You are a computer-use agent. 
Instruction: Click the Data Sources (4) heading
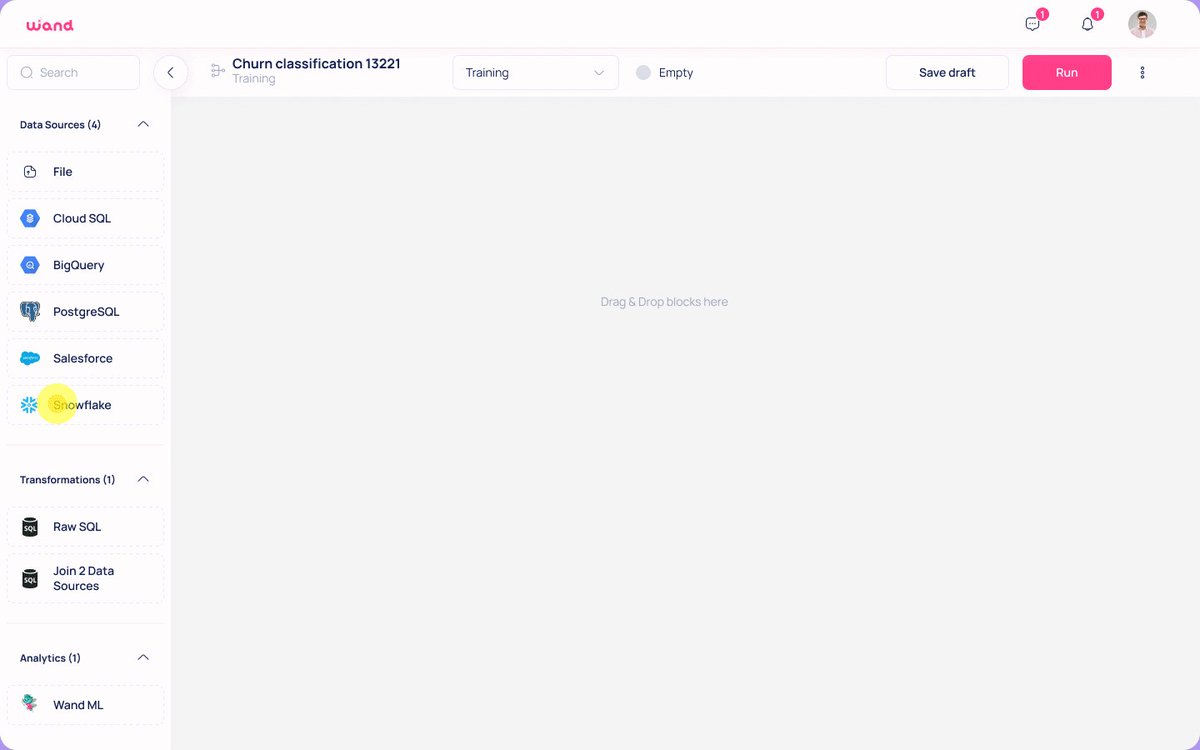click(x=60, y=125)
